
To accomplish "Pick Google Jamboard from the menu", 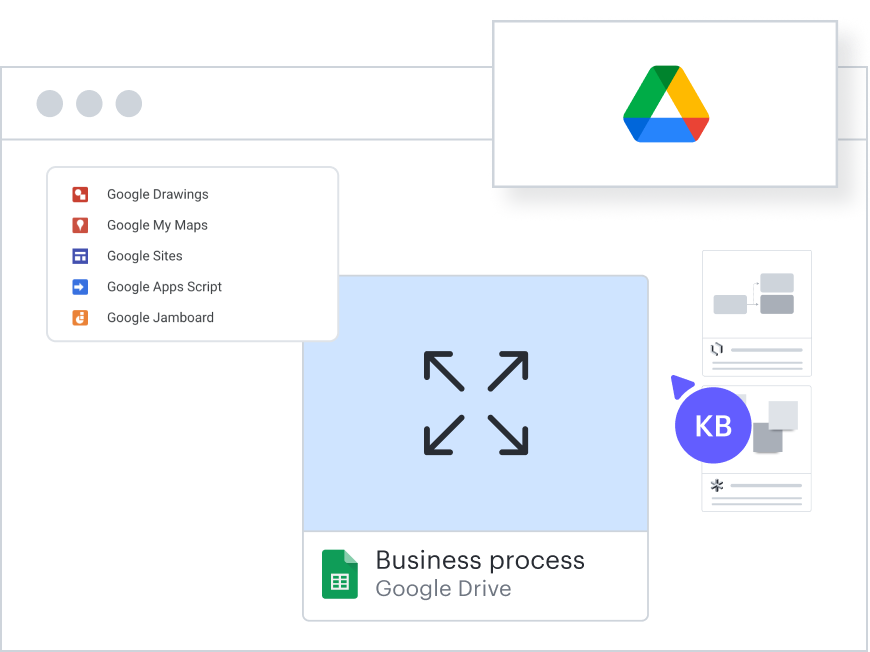I will (x=160, y=317).
